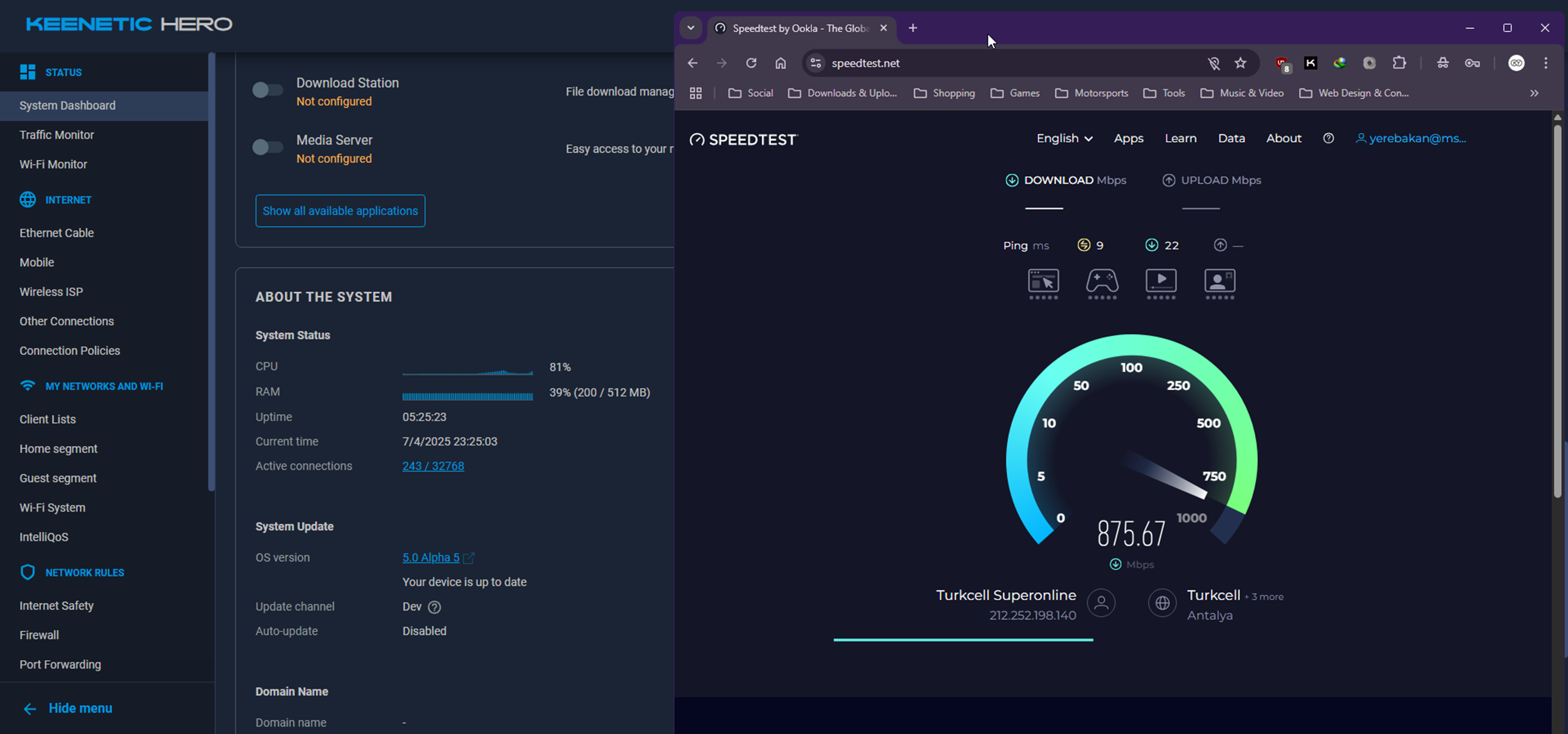
Task: Open Home segment settings
Action: click(59, 448)
